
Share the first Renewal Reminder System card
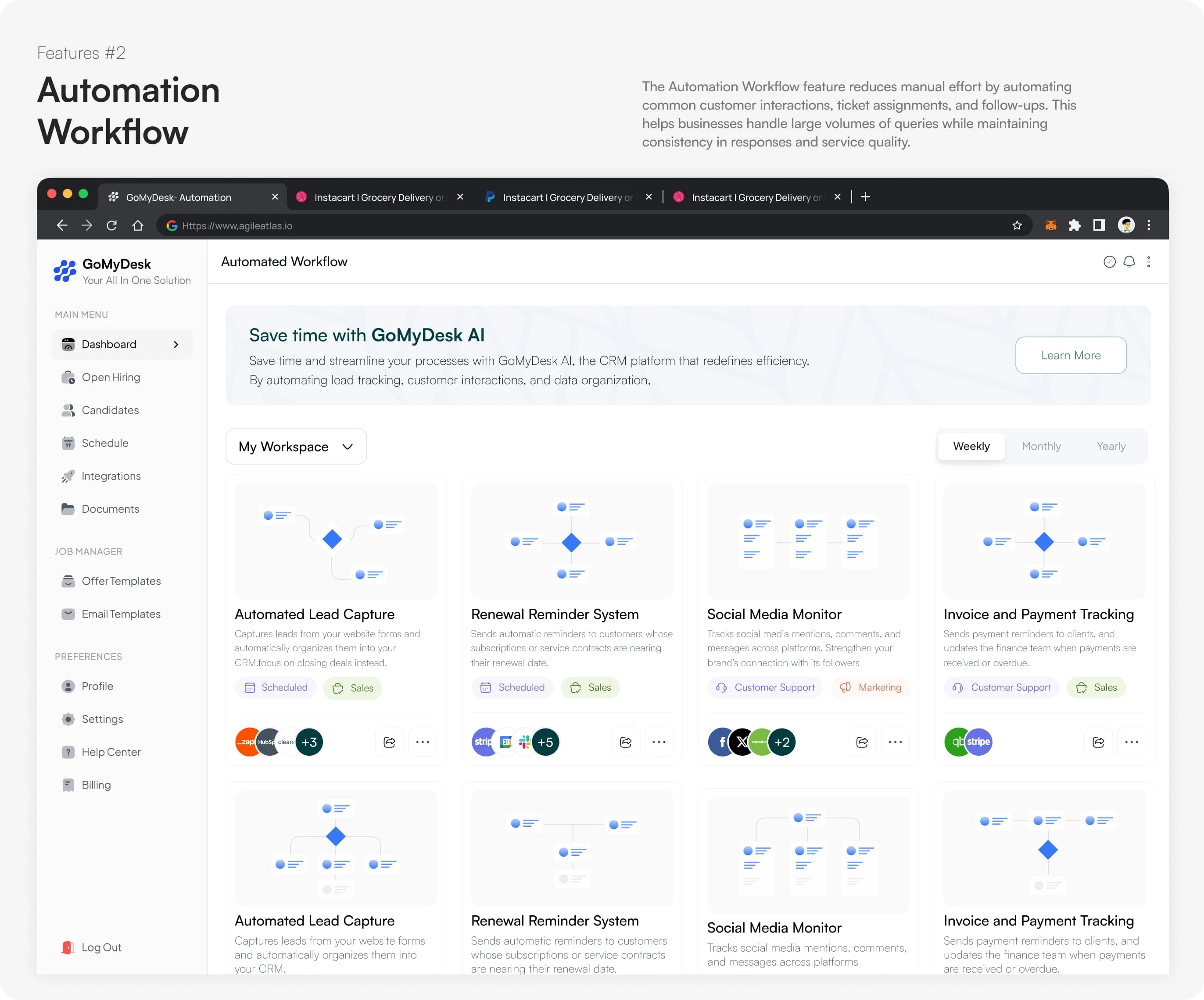coord(626,742)
